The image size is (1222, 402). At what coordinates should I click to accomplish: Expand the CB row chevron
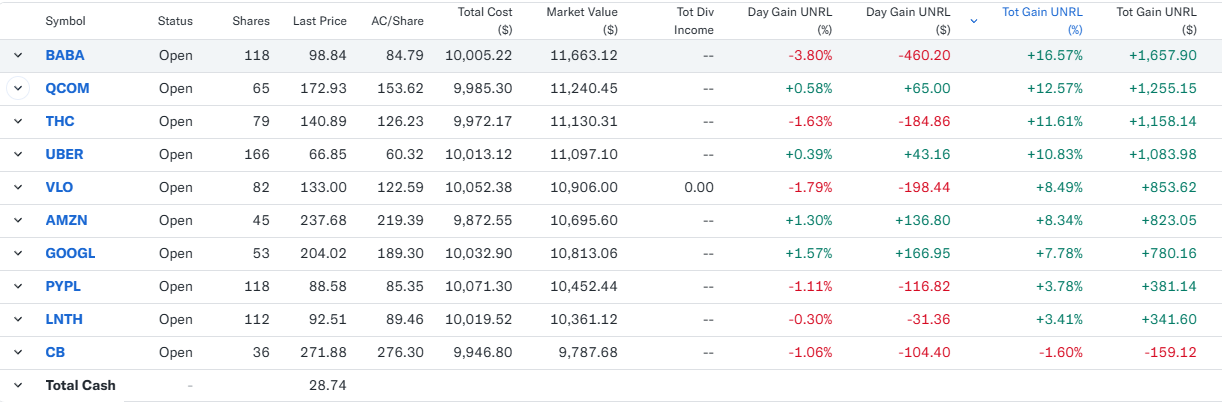[17, 353]
